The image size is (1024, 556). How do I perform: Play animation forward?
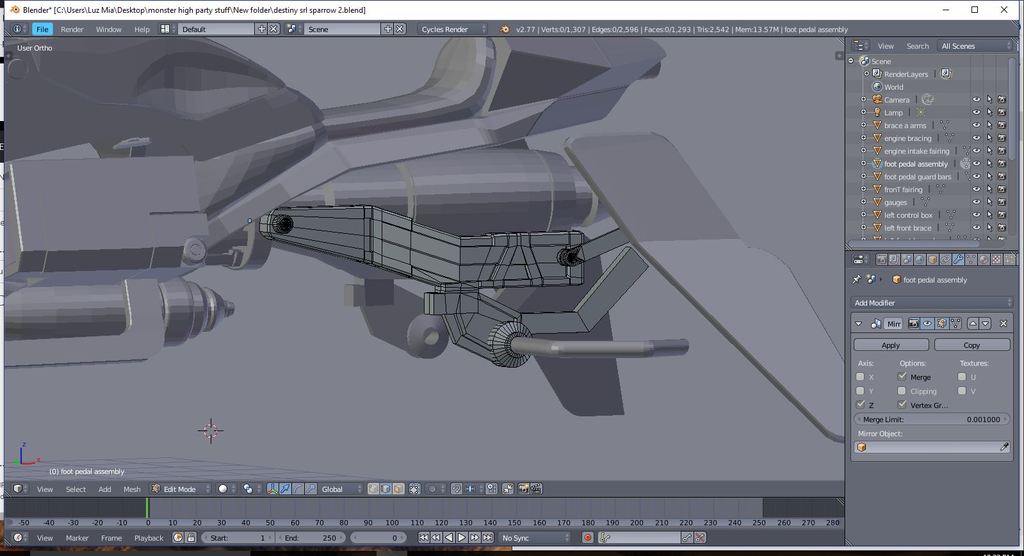pyautogui.click(x=462, y=538)
